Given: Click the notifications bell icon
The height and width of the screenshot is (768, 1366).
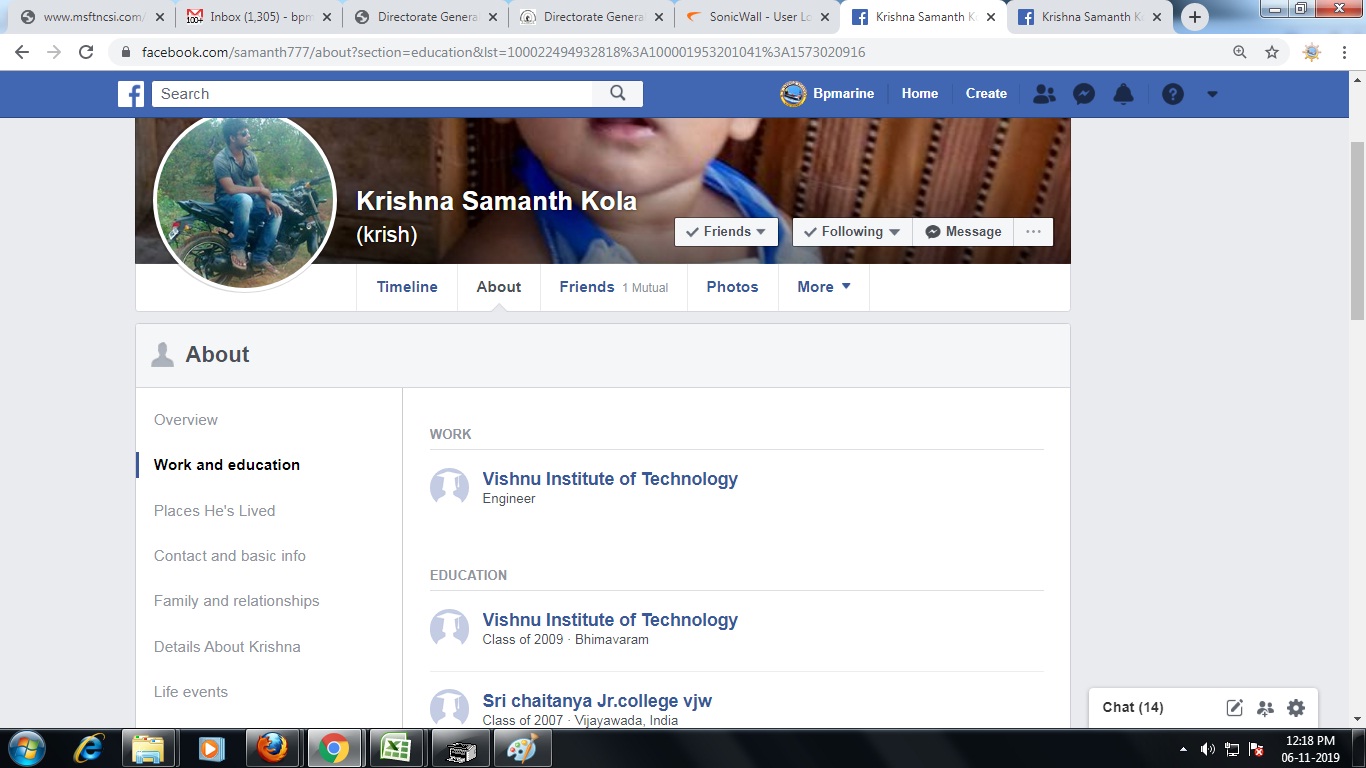Looking at the screenshot, I should pyautogui.click(x=1124, y=94).
